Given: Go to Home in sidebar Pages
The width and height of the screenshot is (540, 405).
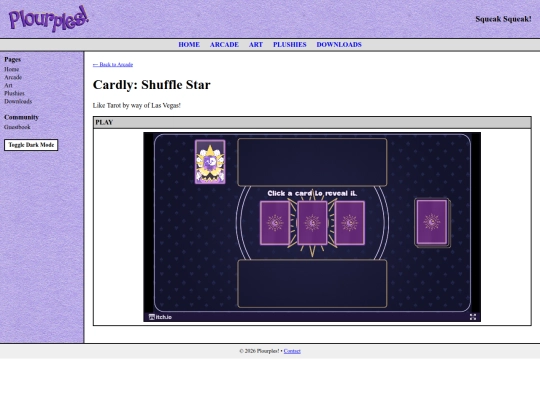Looking at the screenshot, I should pyautogui.click(x=11, y=69).
